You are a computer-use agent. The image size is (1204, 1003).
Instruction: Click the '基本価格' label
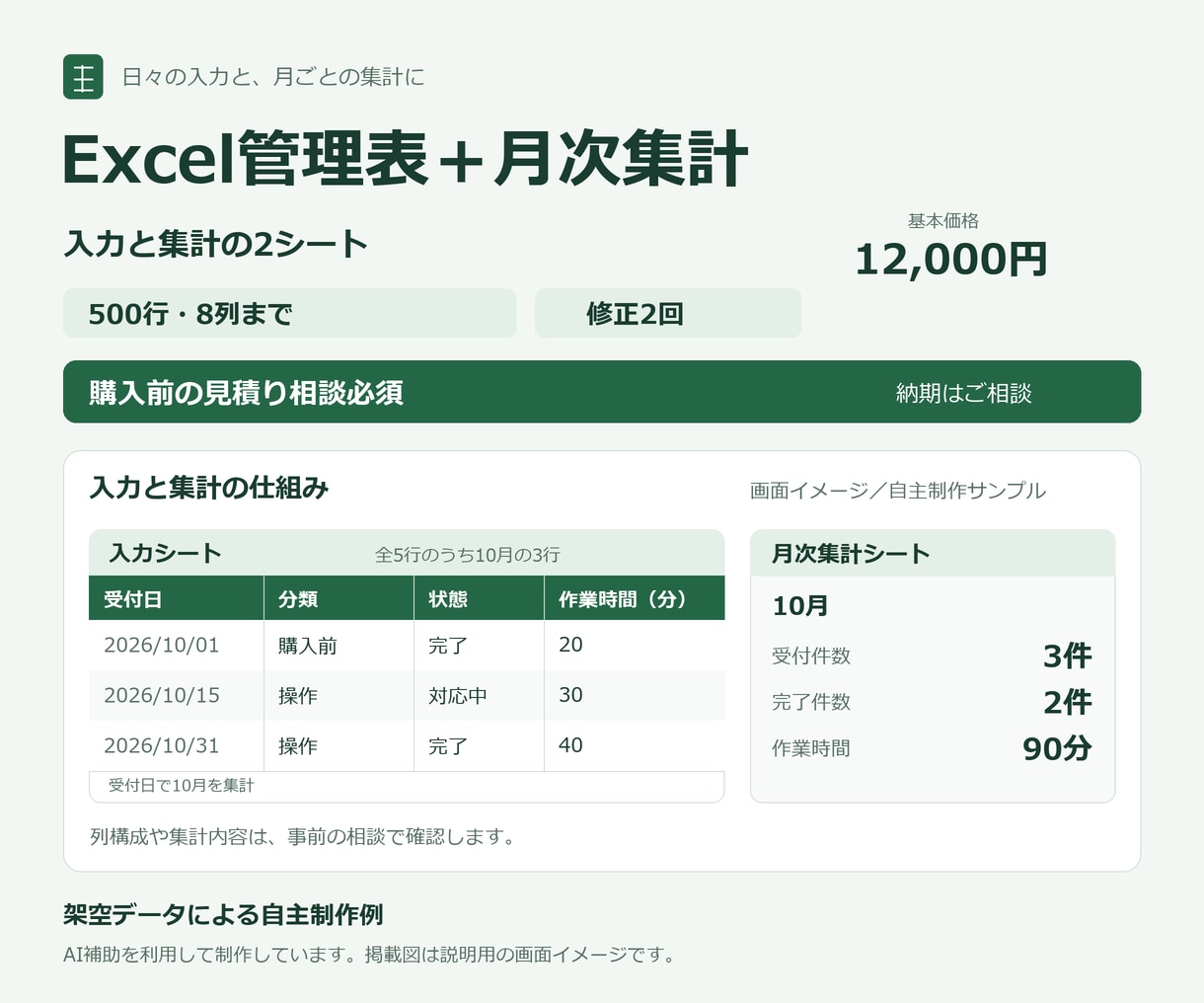point(943,221)
